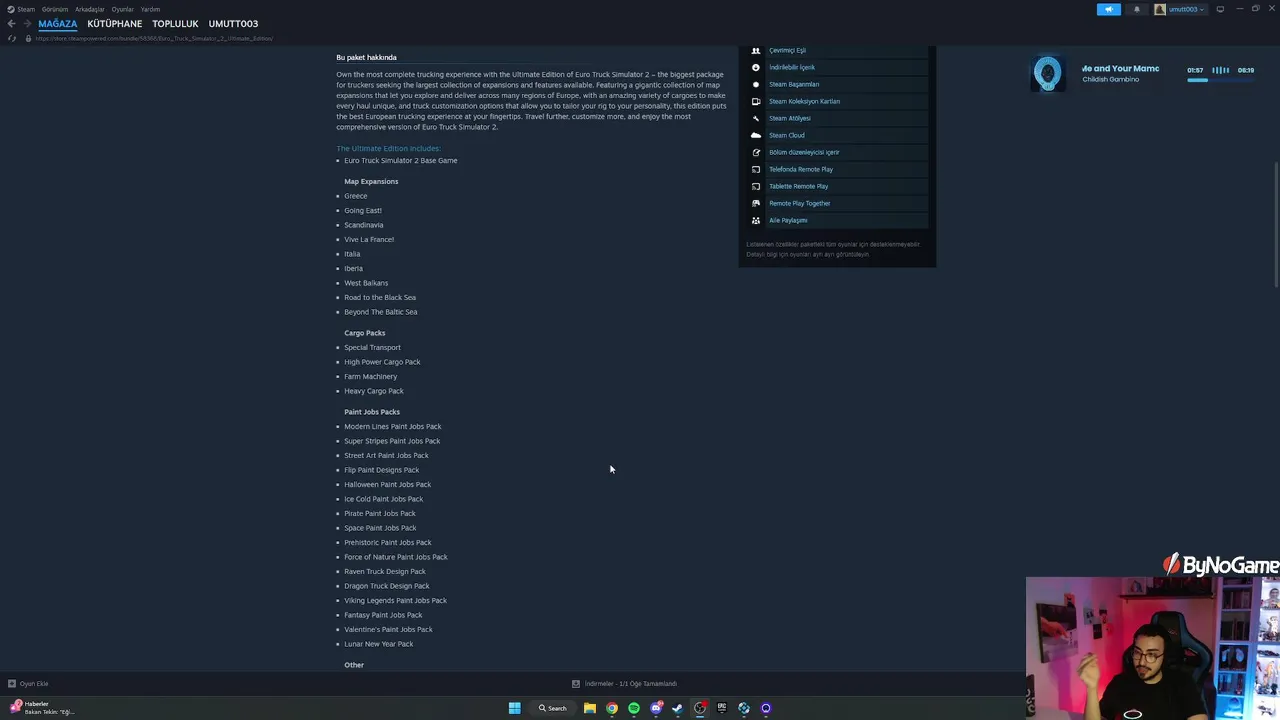This screenshot has width=1280, height=720.
Task: Open the blue announcements megaphone button
Action: point(1108,9)
